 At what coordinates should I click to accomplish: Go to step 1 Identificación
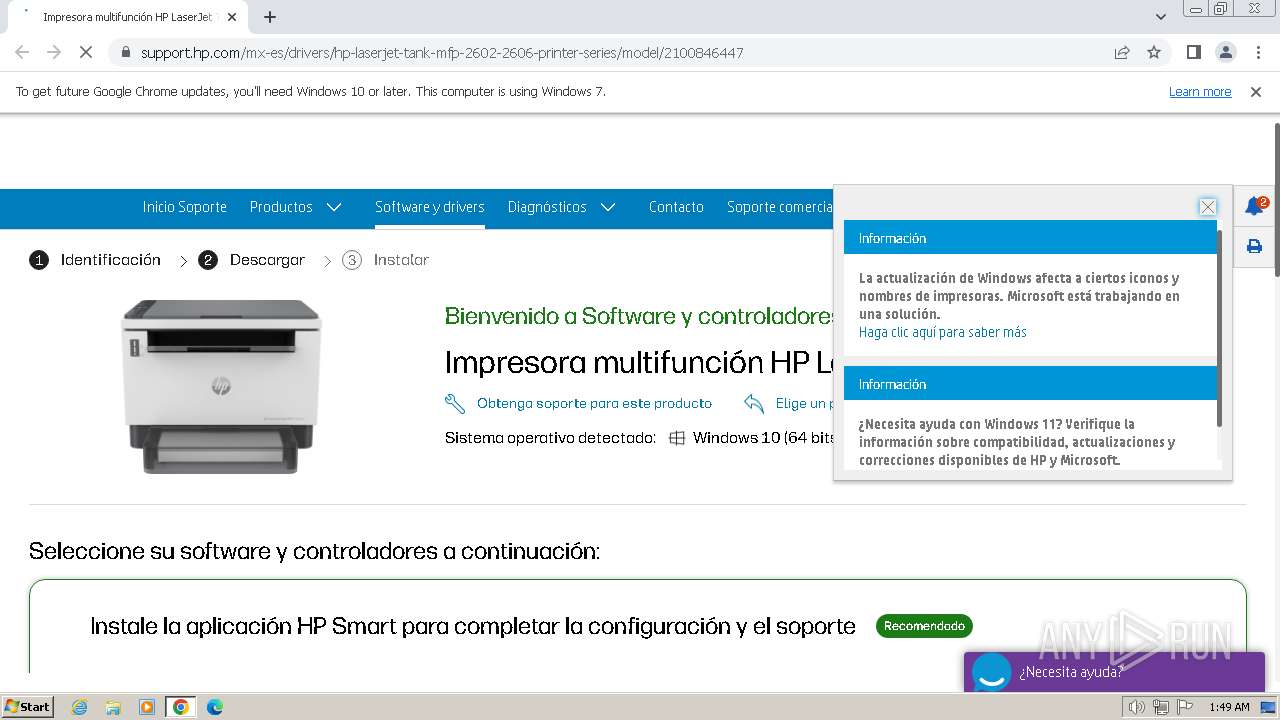[95, 260]
